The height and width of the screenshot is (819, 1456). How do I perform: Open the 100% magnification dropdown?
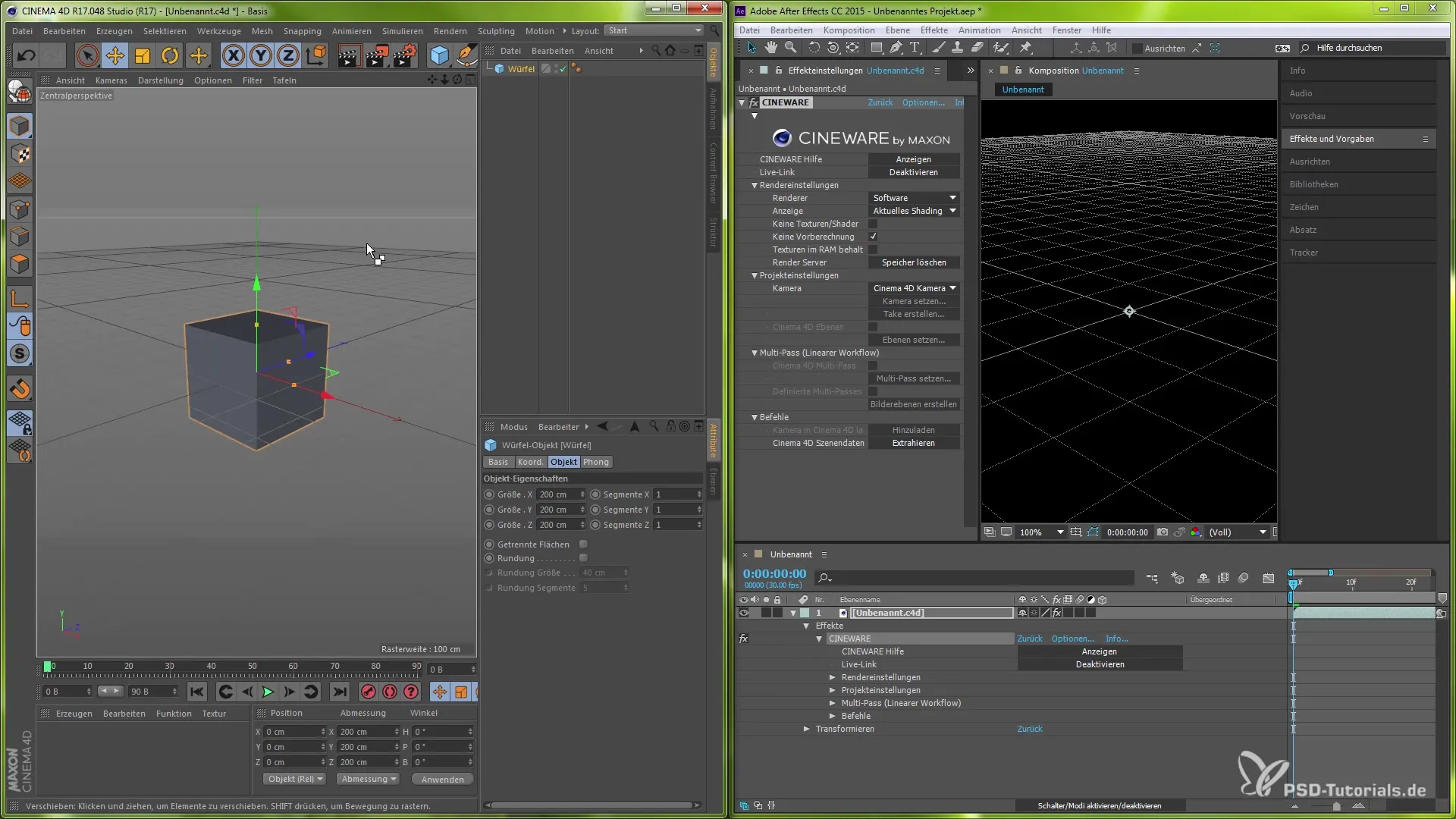tap(1041, 532)
